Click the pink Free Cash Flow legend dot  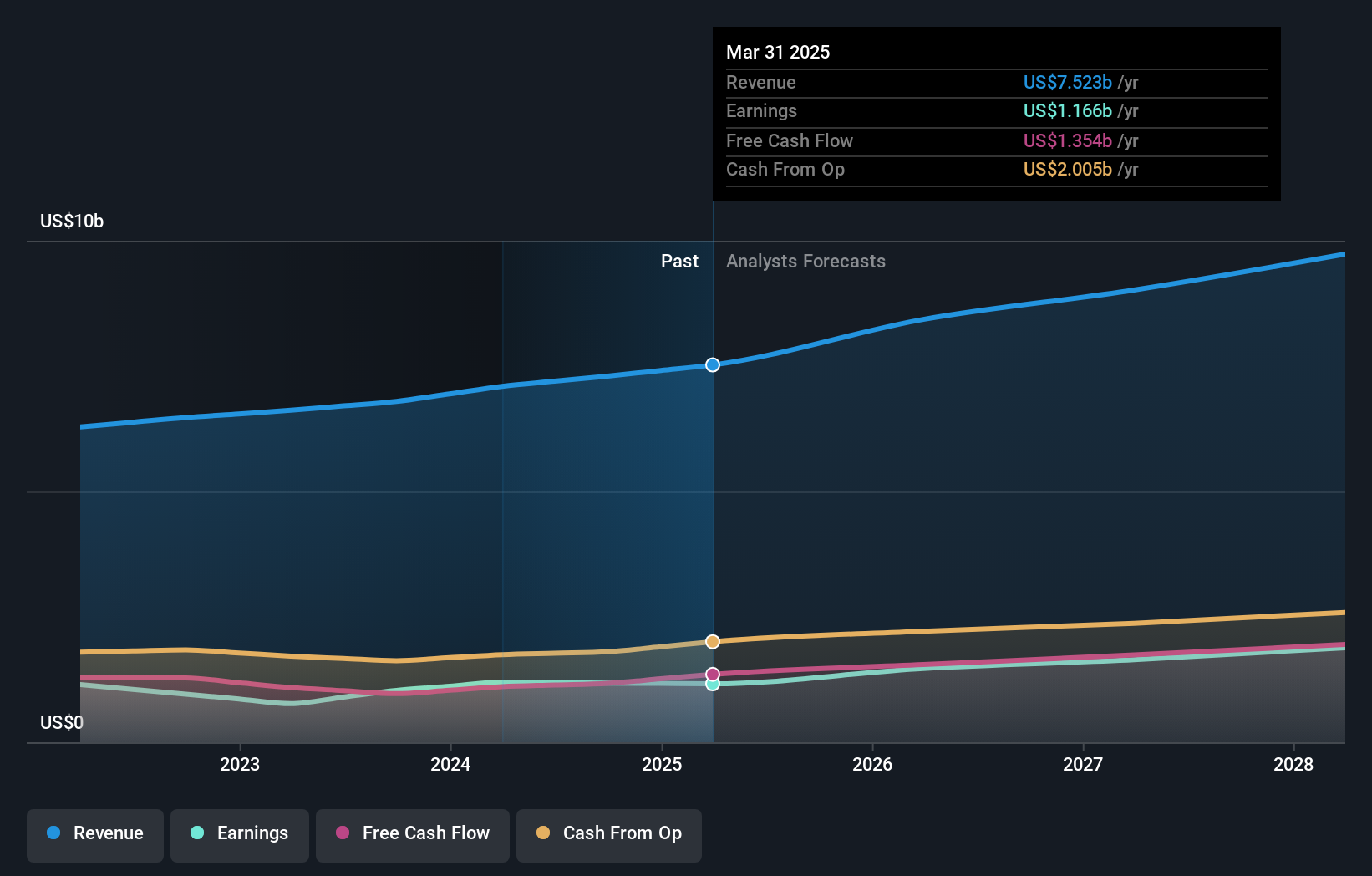click(x=343, y=833)
